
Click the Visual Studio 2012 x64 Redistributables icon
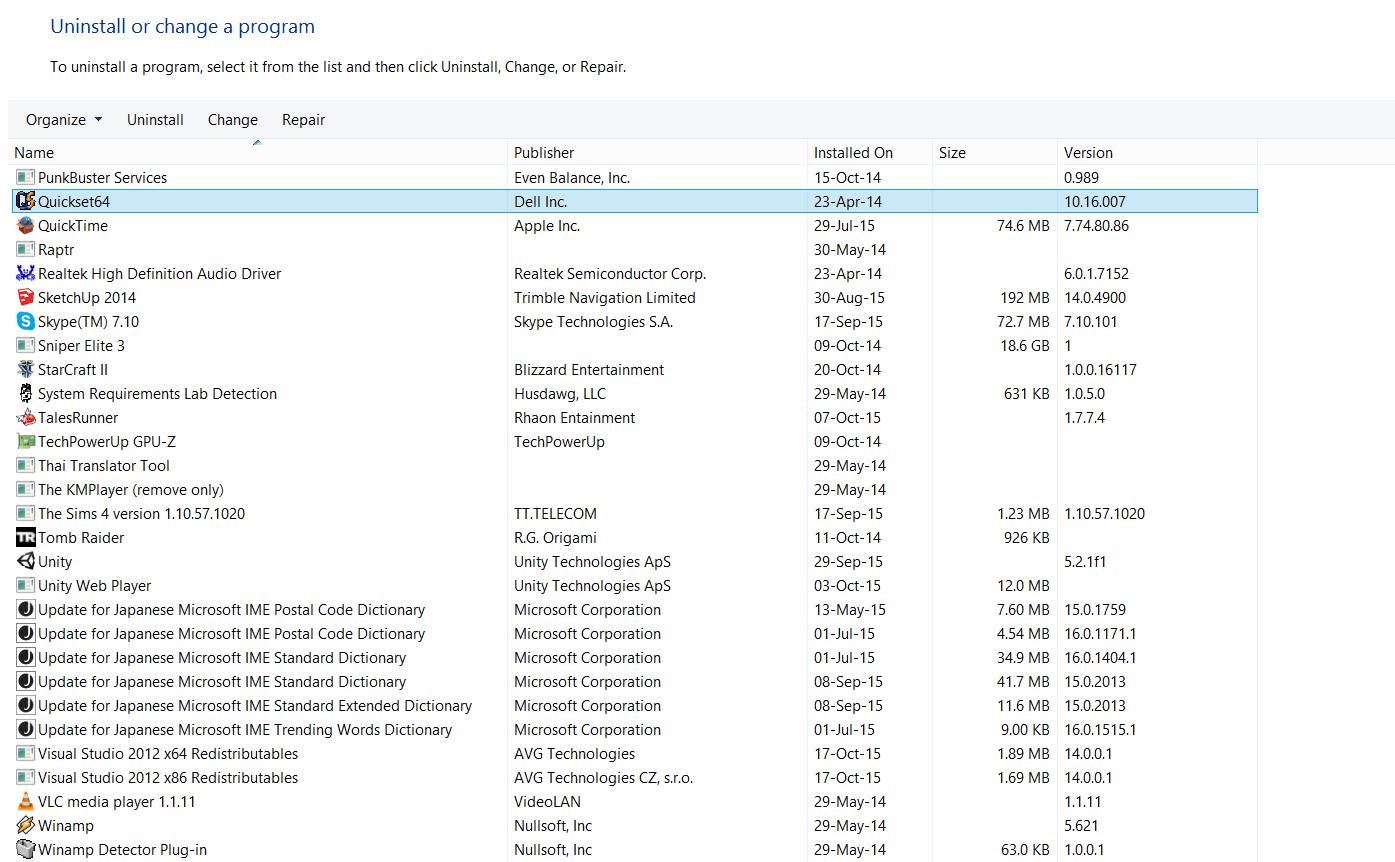[x=26, y=753]
